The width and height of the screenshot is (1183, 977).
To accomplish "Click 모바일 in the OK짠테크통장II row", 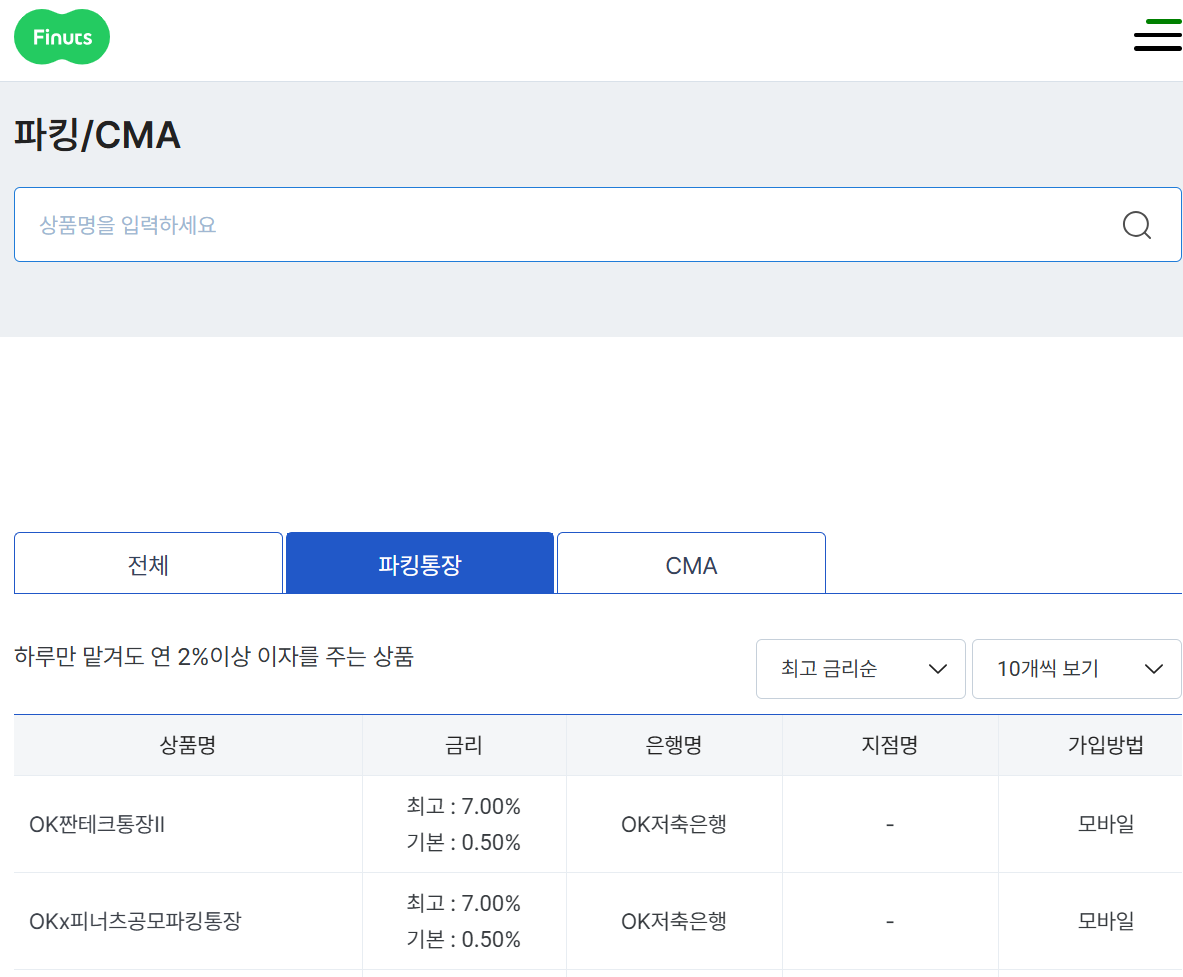I will [x=1106, y=825].
